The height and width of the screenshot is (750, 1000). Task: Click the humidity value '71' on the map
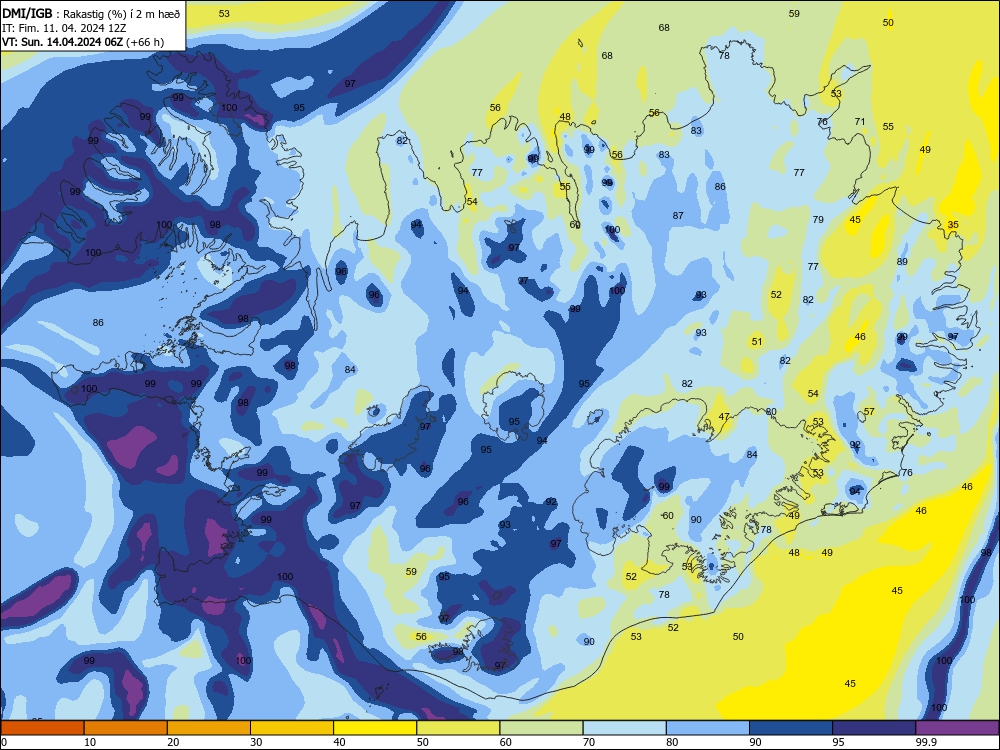[860, 121]
